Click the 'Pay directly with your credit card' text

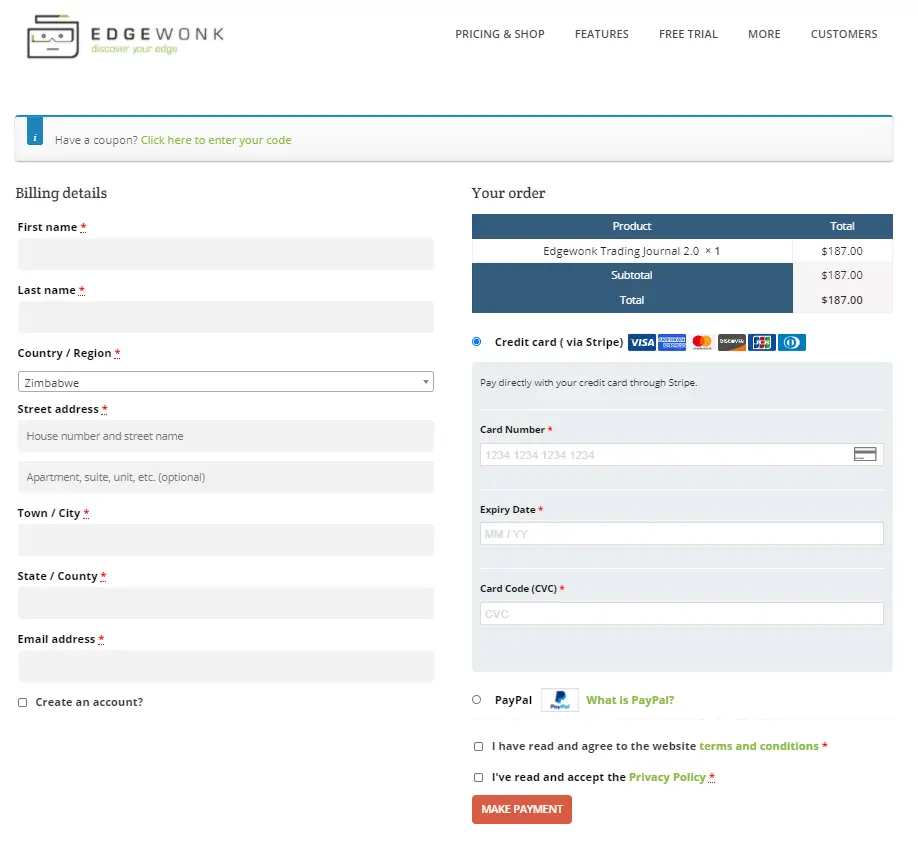(x=588, y=383)
